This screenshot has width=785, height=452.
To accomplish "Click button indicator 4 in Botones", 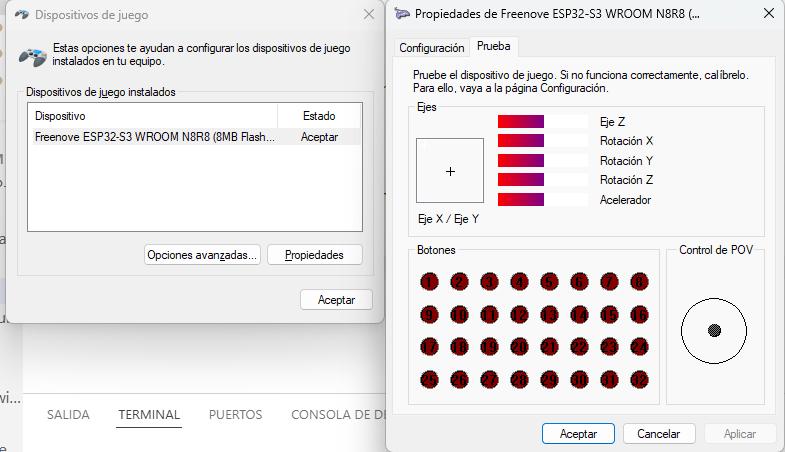I will (x=519, y=282).
